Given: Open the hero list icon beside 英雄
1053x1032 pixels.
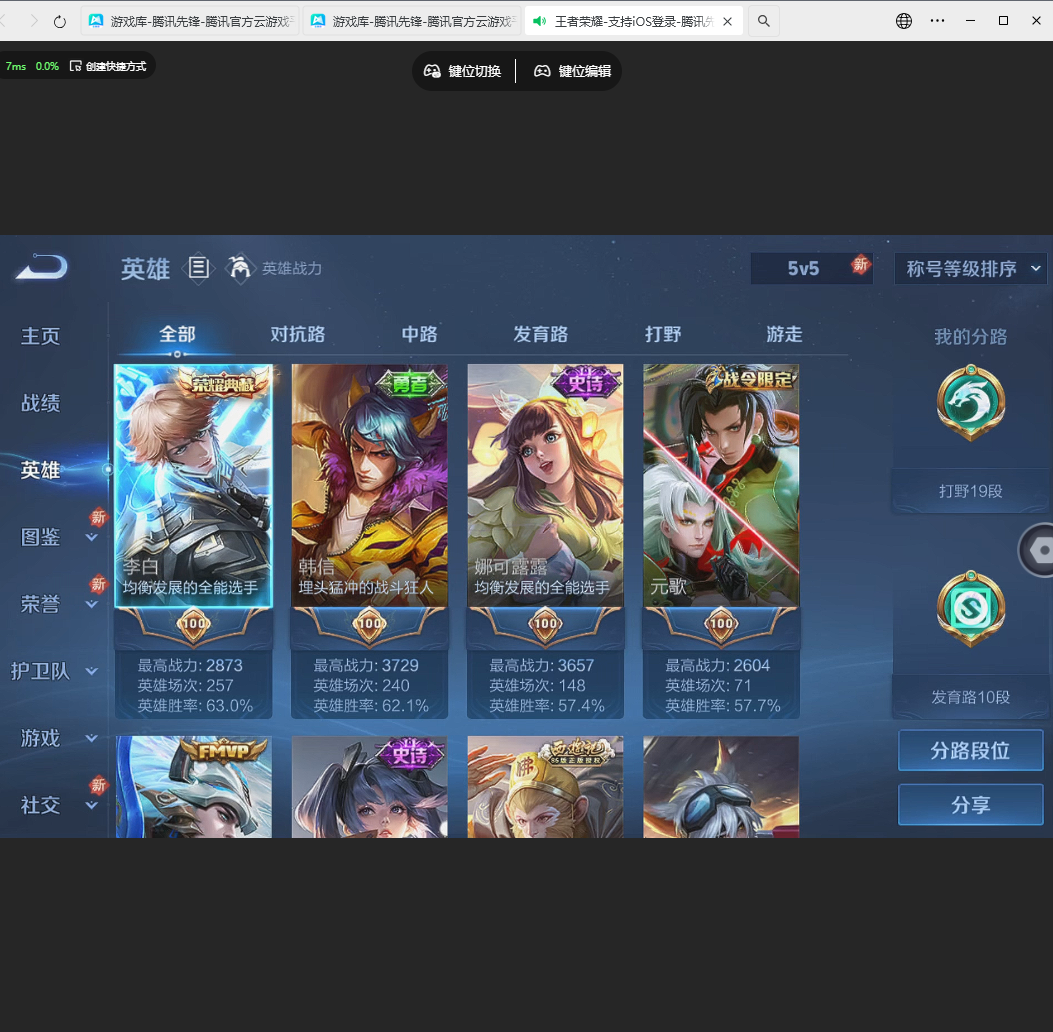Looking at the screenshot, I should point(199,268).
